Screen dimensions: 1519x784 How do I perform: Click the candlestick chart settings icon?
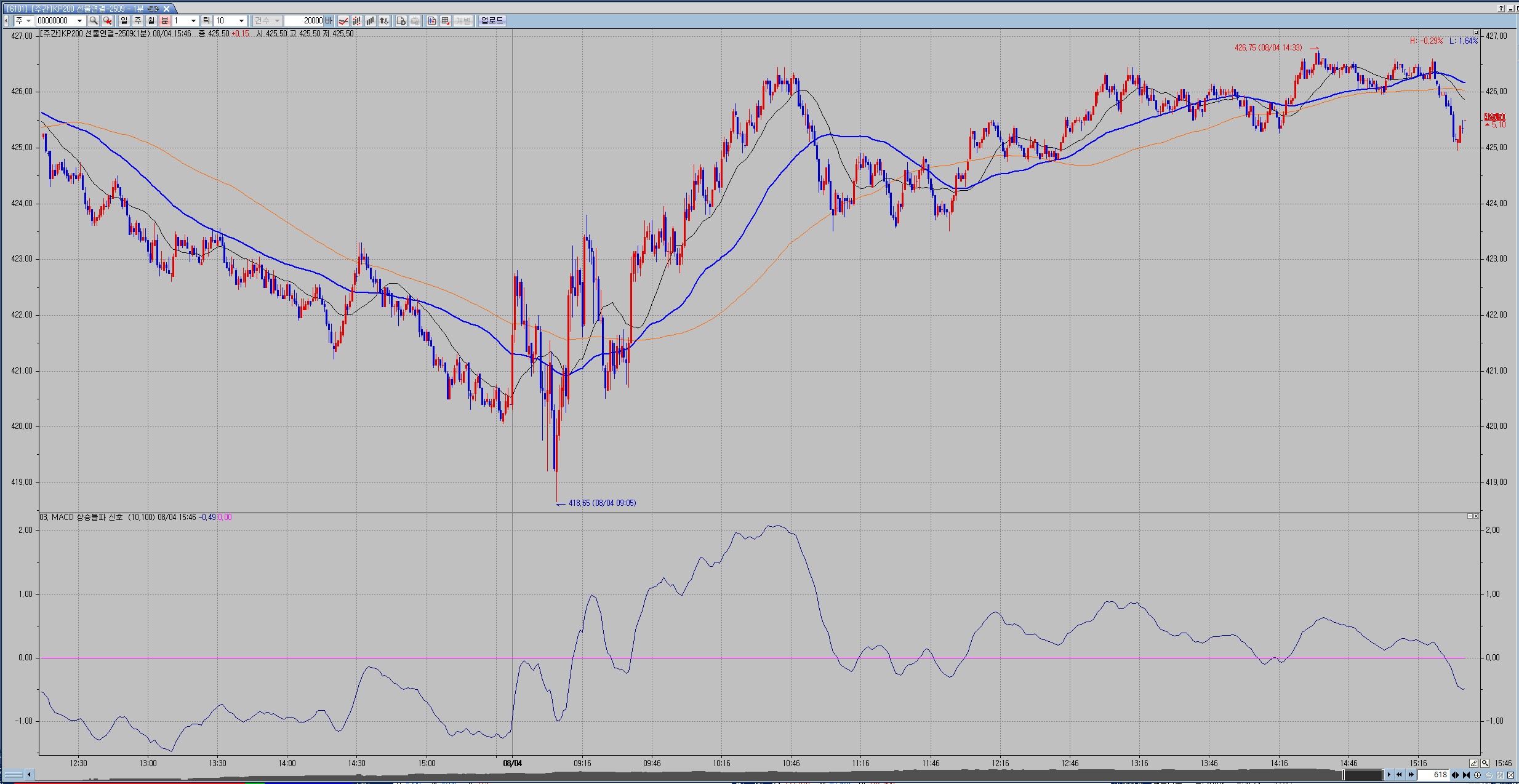click(432, 21)
